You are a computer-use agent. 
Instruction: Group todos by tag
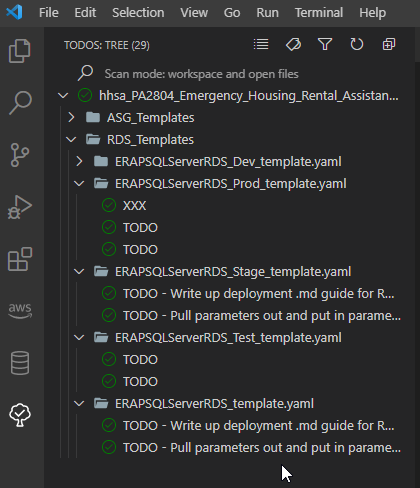293,44
